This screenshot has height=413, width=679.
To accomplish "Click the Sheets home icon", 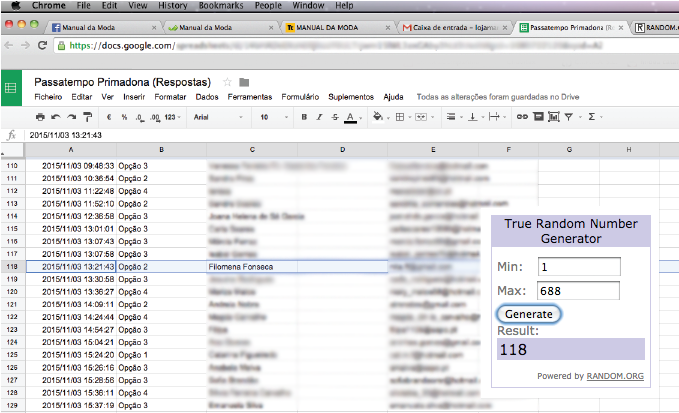I will click(11, 88).
